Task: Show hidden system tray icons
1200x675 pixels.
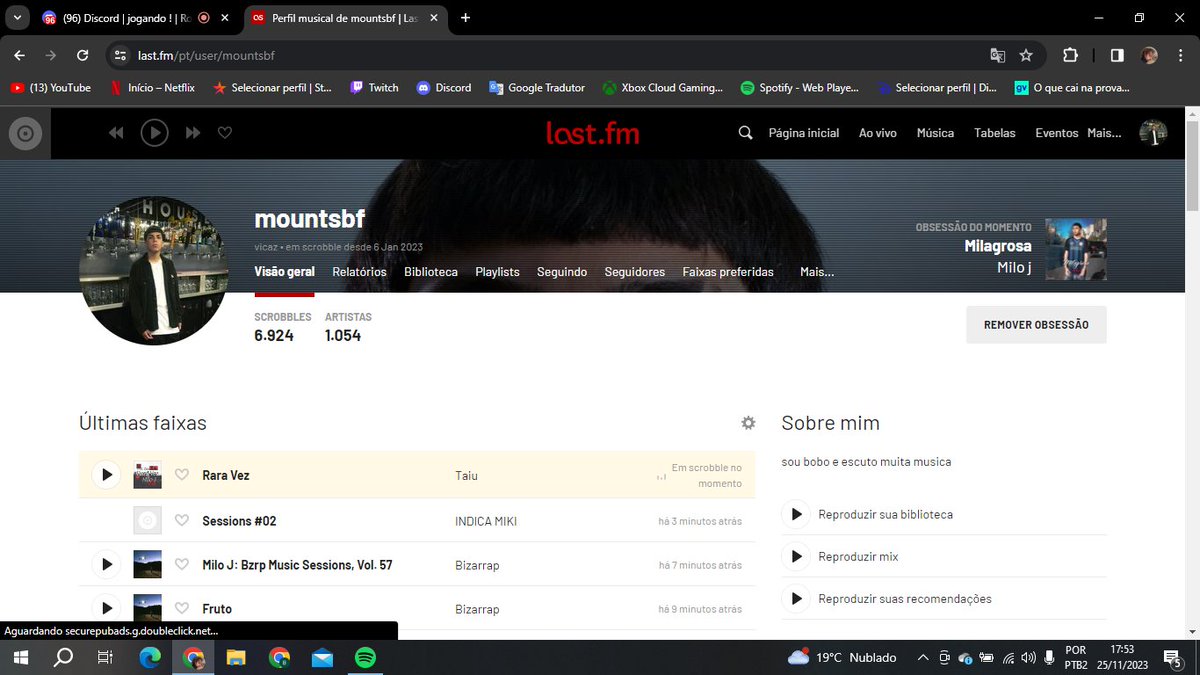Action: (x=922, y=657)
